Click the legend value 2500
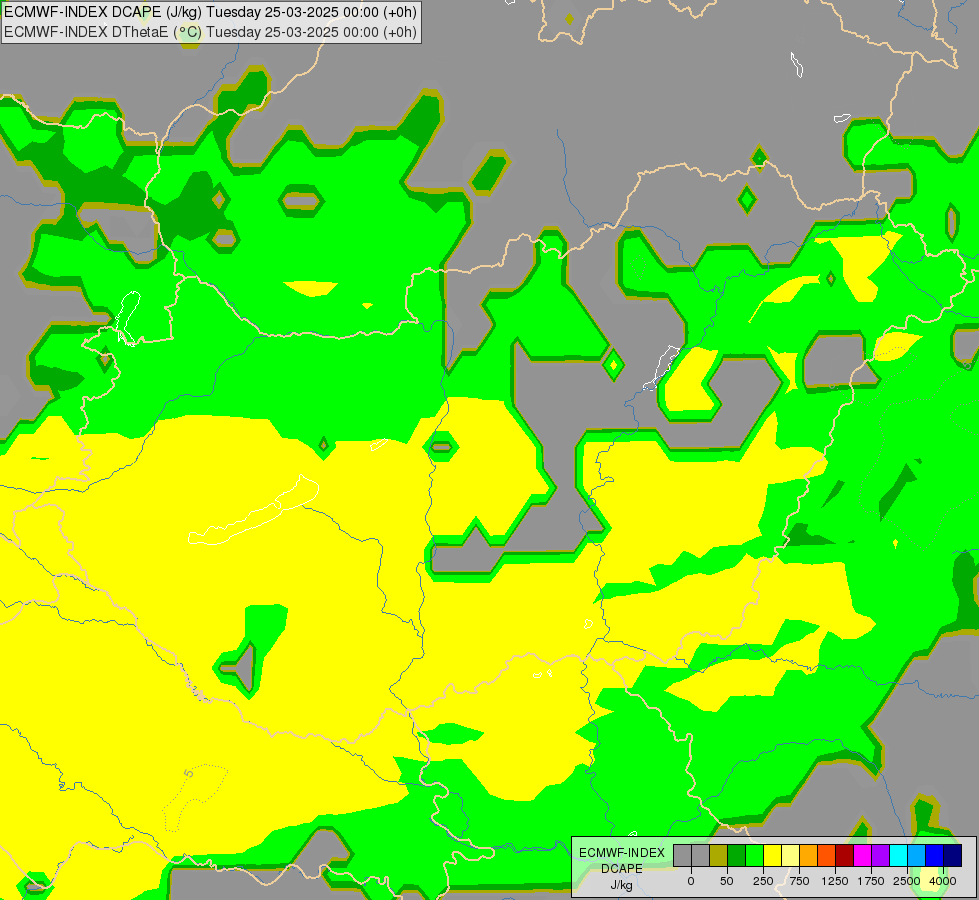Viewport: 979px width, 900px height. [x=907, y=881]
